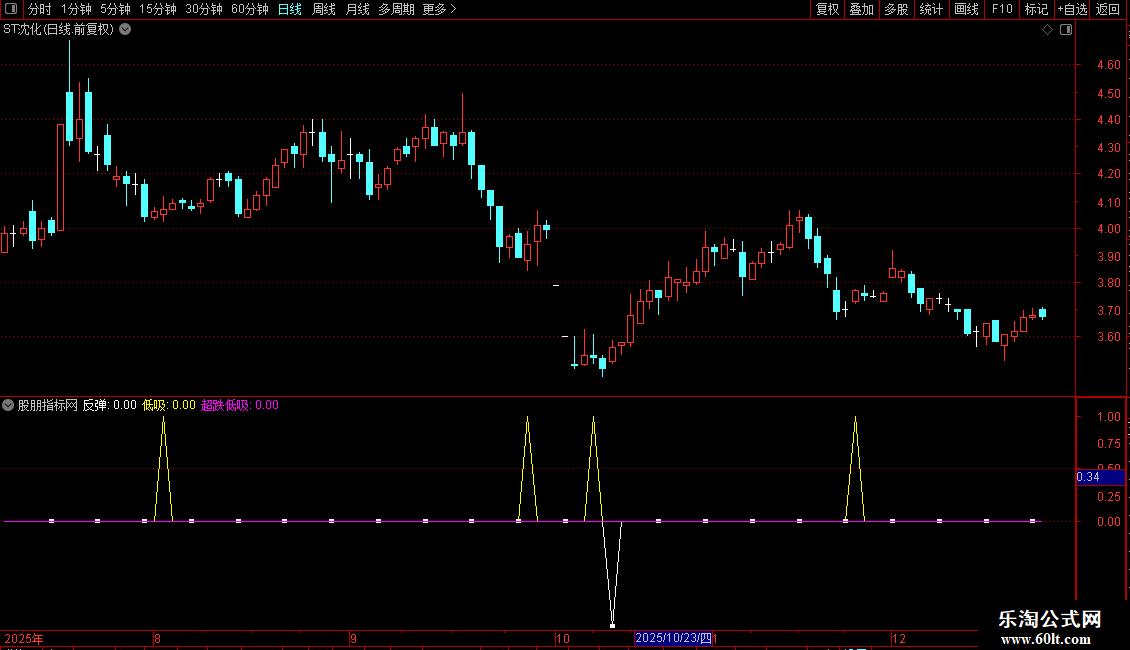1130x650 pixels.
Task: Toggle the left side panel icon
Action: tap(11, 9)
